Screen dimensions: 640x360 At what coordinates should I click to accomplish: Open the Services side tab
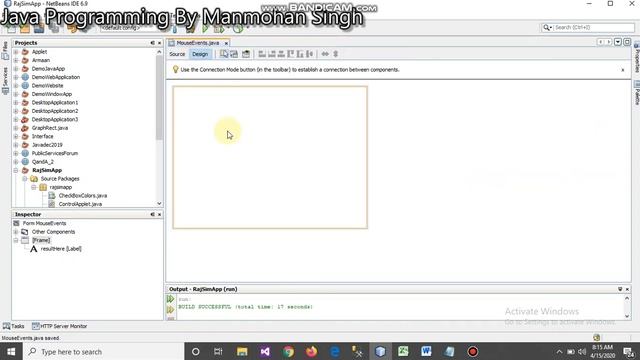point(5,81)
